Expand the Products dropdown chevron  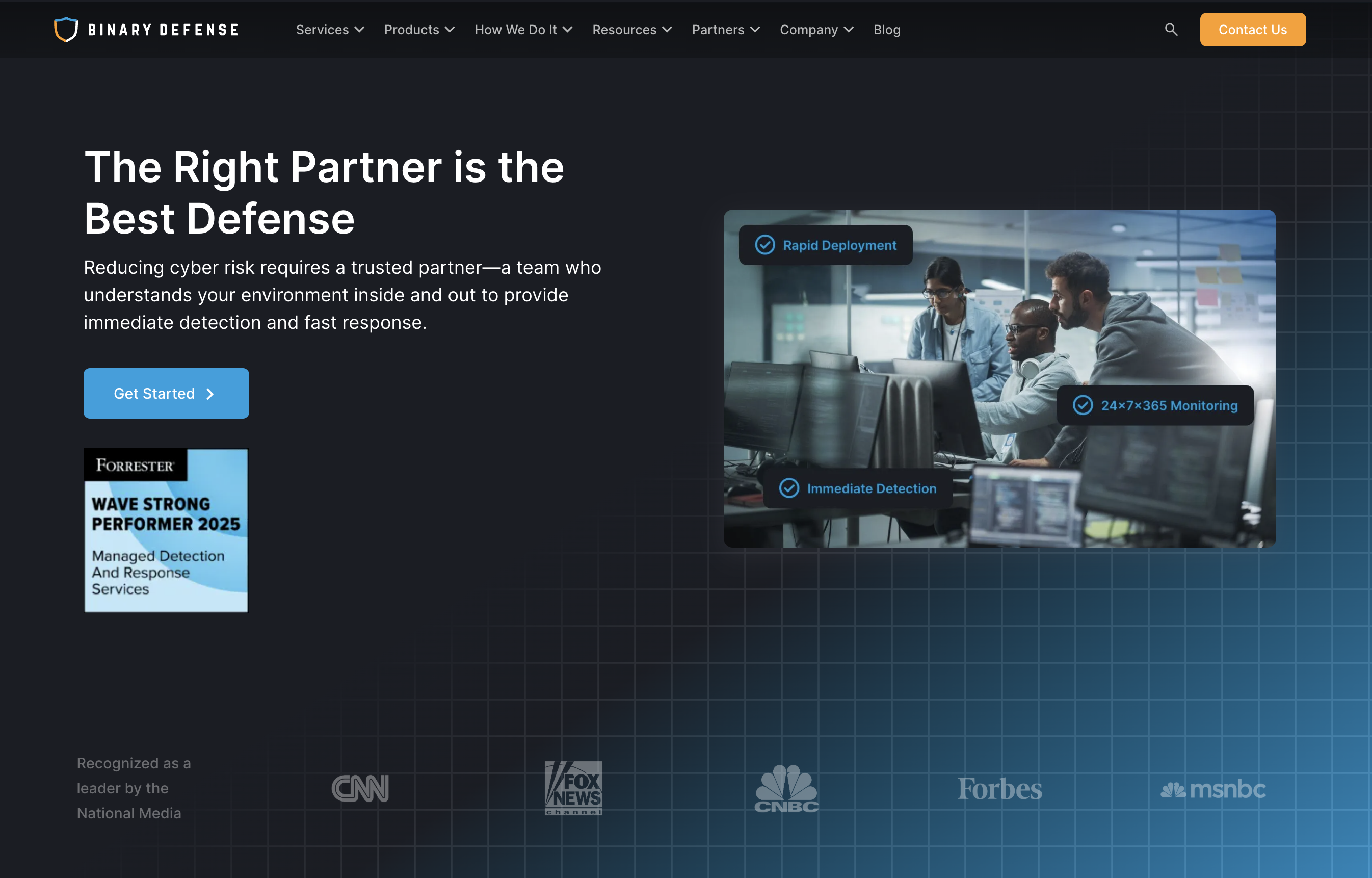(x=450, y=30)
